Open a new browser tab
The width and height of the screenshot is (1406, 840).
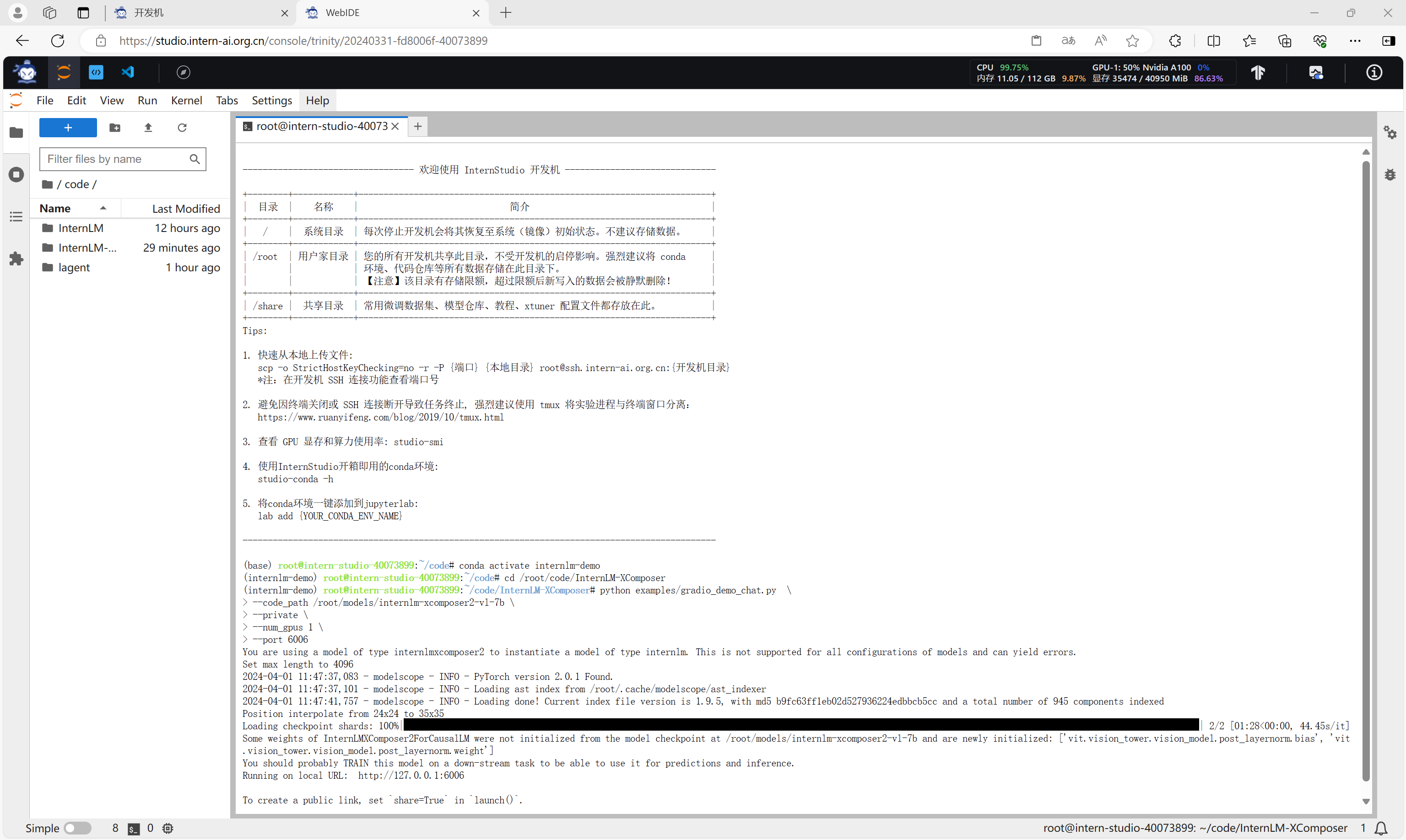(x=506, y=12)
